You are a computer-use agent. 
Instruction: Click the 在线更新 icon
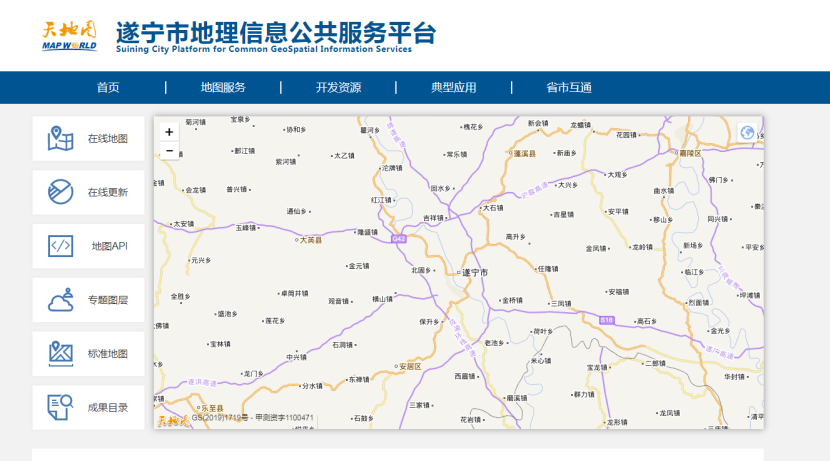(x=61, y=192)
